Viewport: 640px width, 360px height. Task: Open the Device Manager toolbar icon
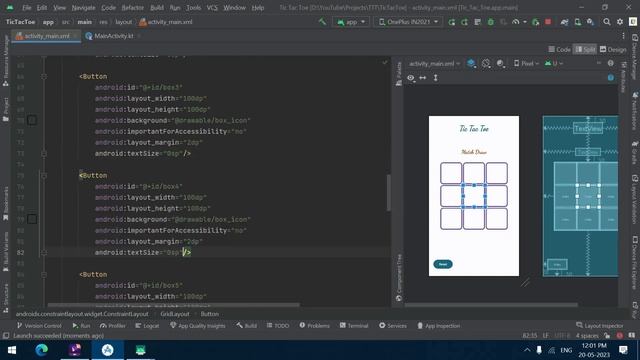[x=578, y=22]
